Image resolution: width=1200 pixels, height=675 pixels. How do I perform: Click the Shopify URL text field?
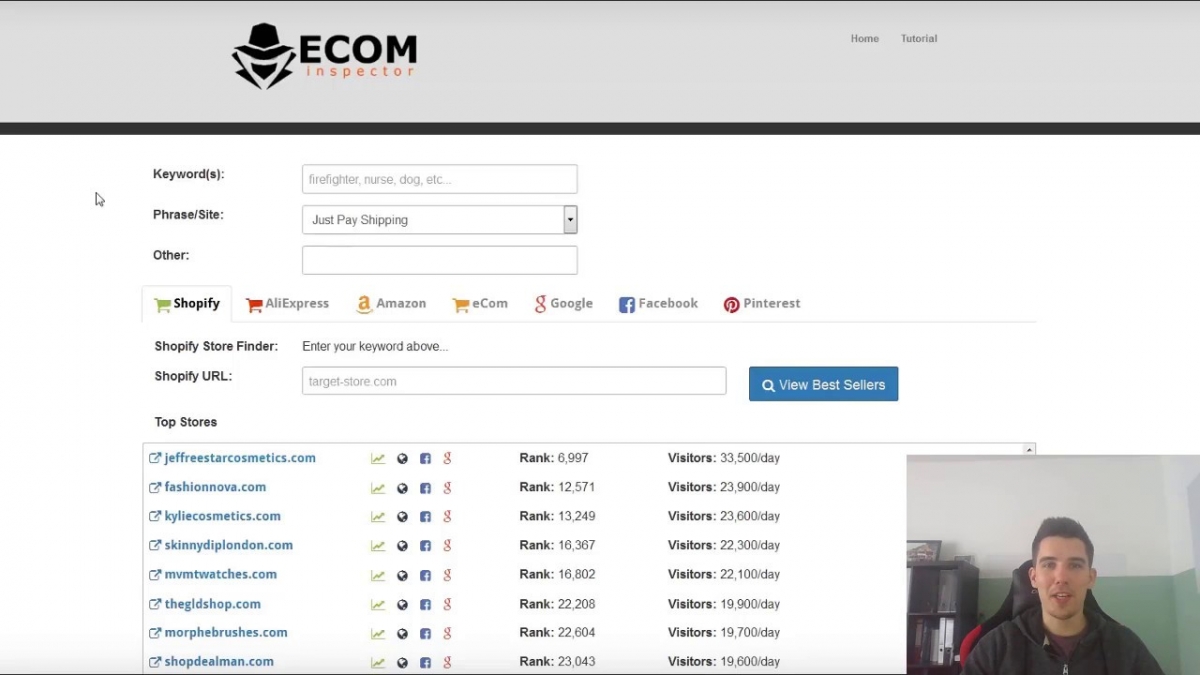point(513,381)
